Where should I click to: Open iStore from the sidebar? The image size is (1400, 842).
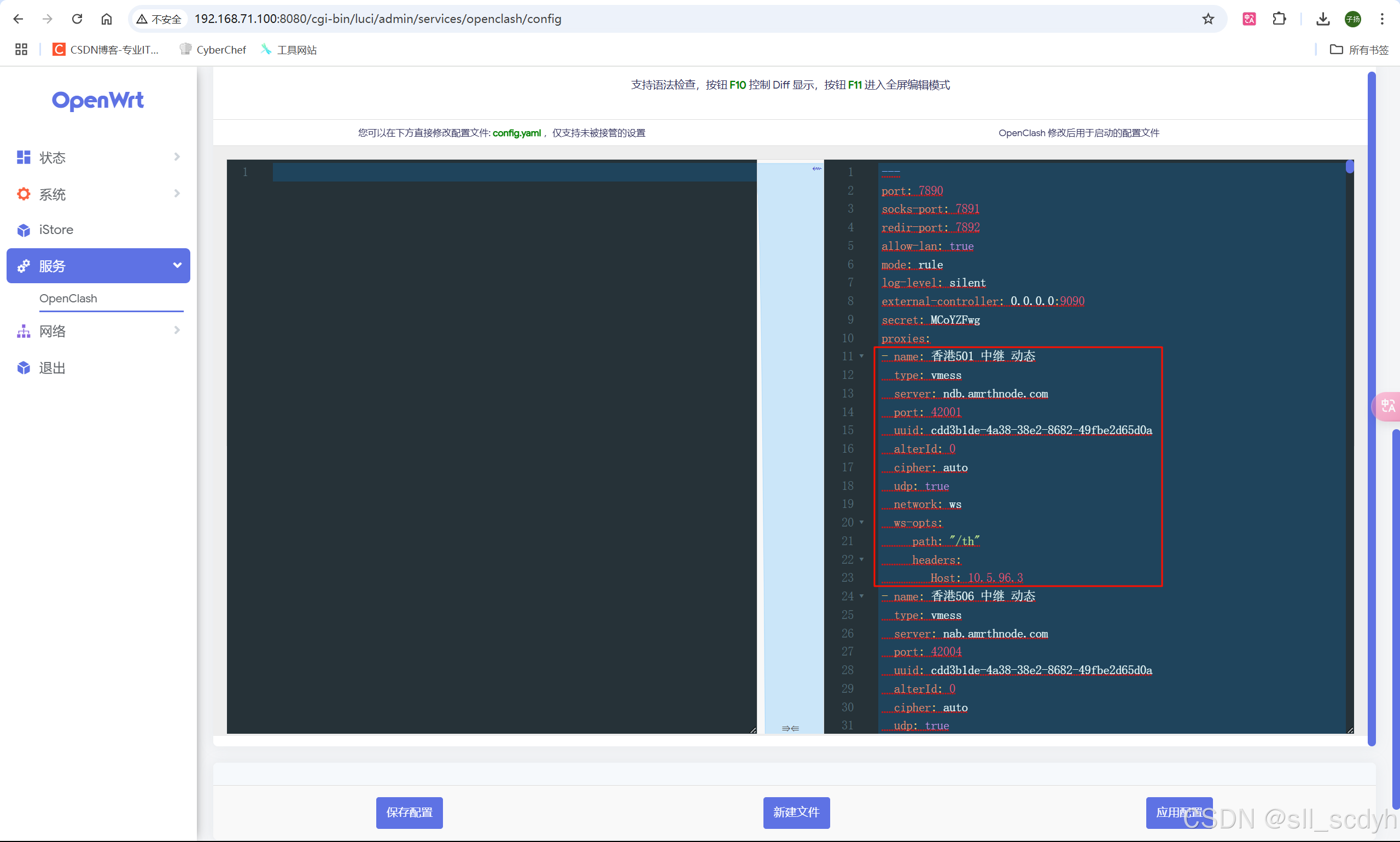[x=56, y=230]
